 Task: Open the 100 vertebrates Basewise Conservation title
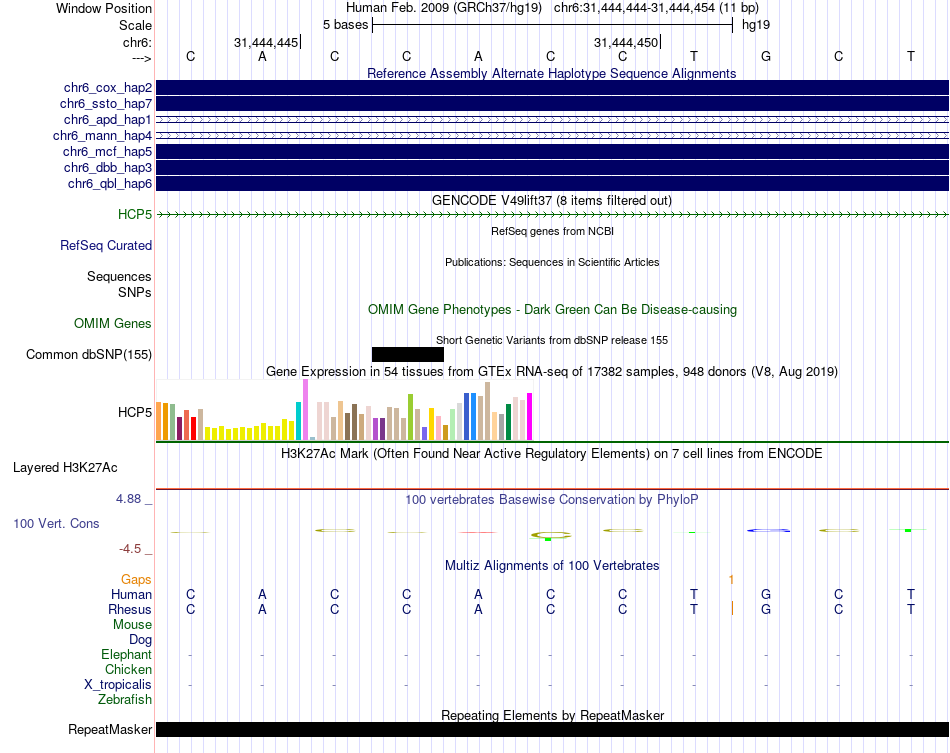click(x=551, y=500)
